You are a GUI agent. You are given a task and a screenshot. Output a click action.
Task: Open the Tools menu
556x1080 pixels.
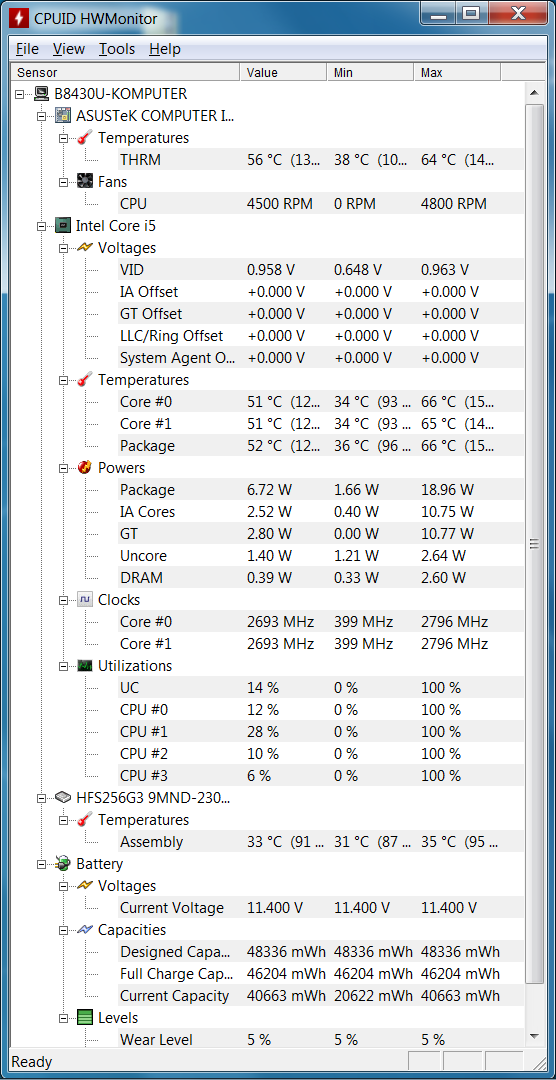116,49
